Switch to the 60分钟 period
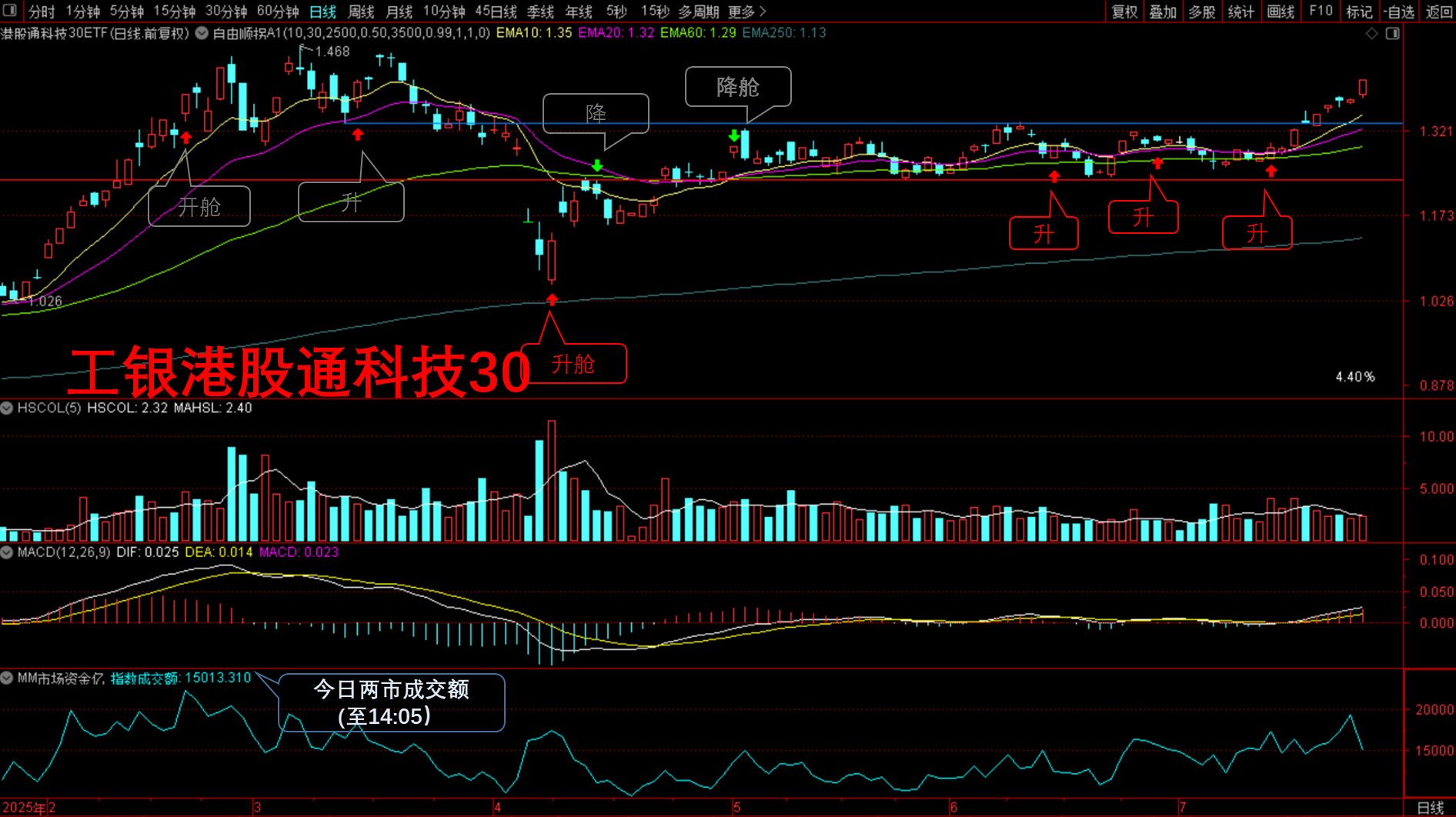Screen dimensions: 1456x817 [x=278, y=12]
